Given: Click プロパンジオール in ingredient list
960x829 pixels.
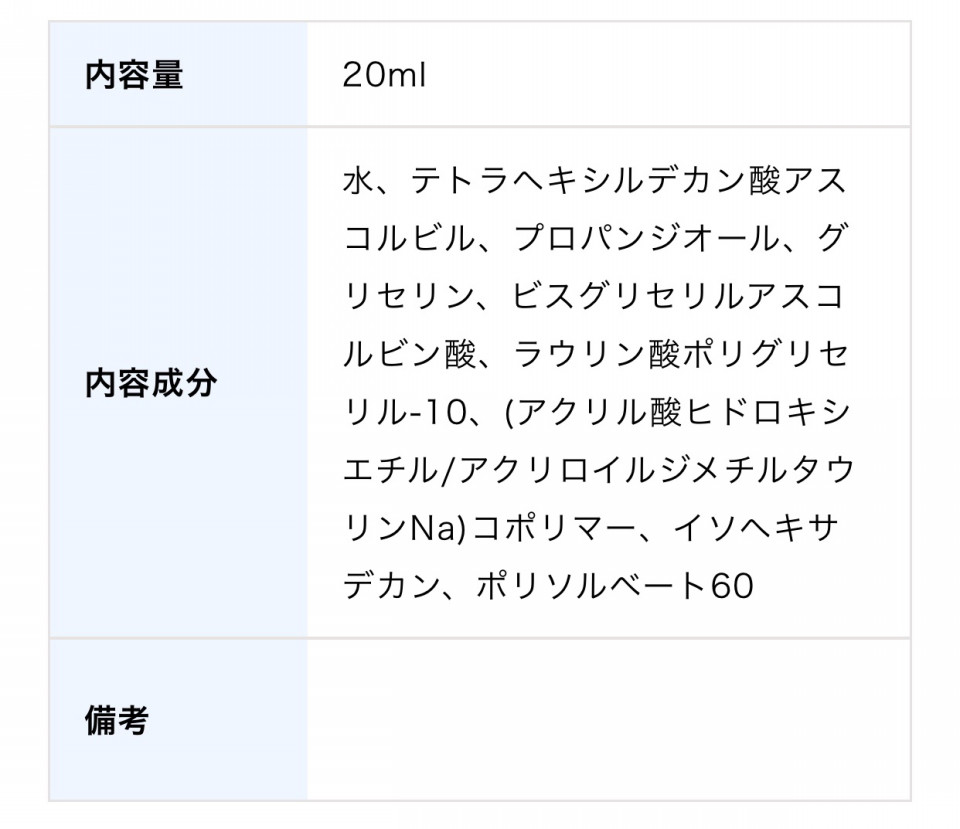Looking at the screenshot, I should point(646,238).
